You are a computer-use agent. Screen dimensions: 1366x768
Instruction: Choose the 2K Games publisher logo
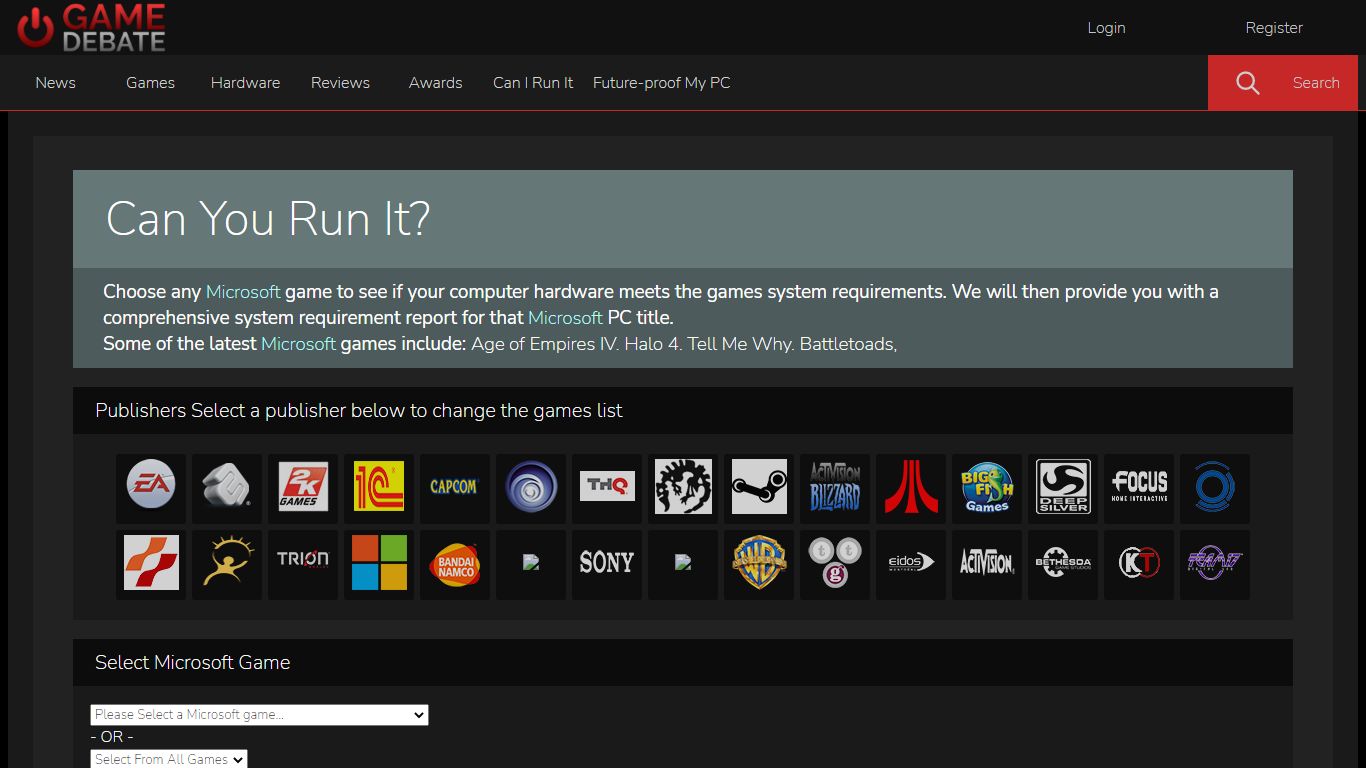[x=303, y=487]
